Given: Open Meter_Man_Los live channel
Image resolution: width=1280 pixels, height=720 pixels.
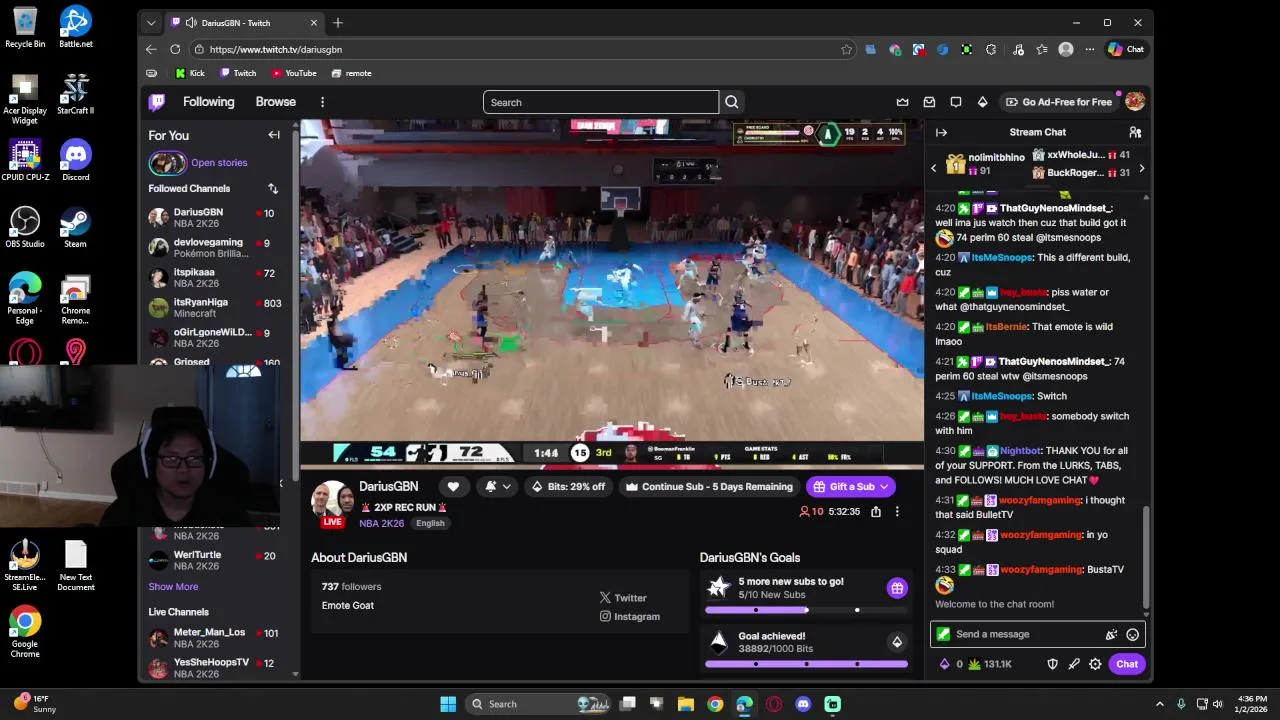Looking at the screenshot, I should click(x=215, y=638).
